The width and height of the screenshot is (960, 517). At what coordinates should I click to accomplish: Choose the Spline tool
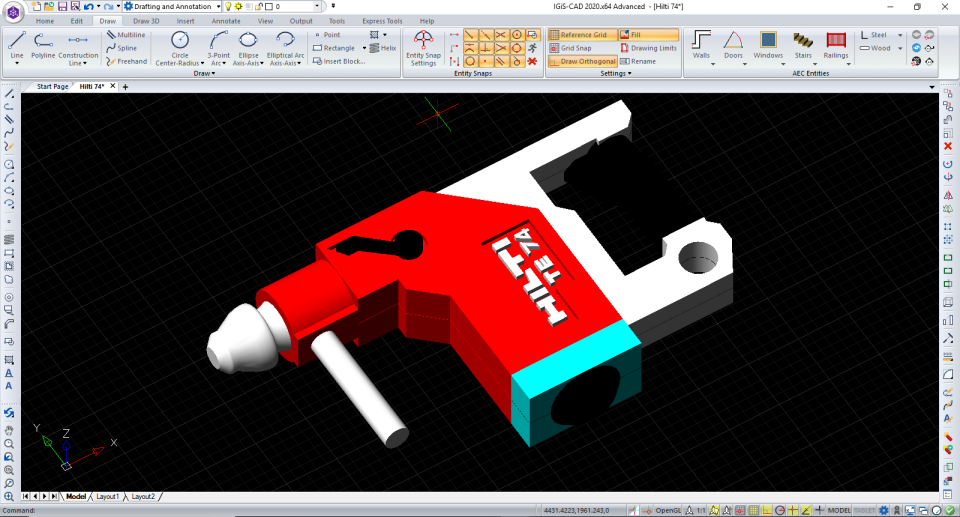[122, 48]
